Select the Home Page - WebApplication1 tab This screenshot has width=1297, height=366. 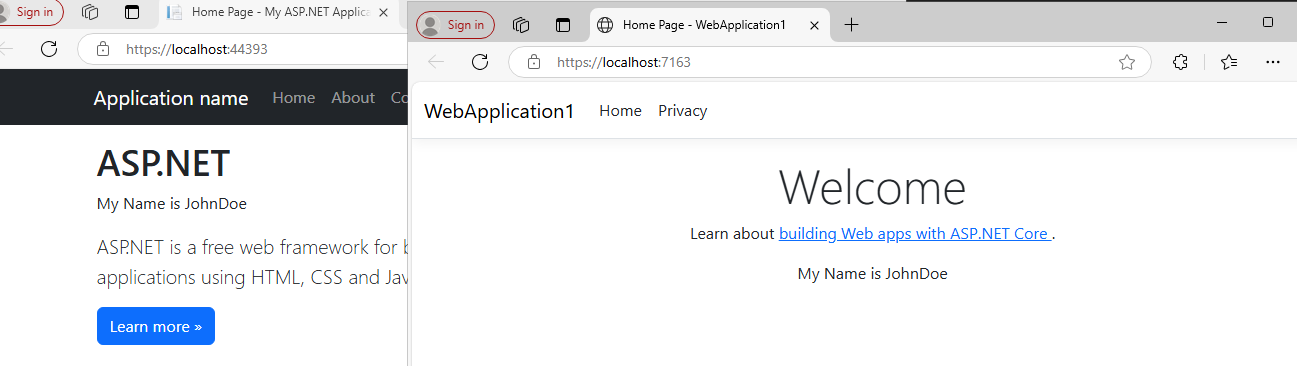[x=710, y=25]
